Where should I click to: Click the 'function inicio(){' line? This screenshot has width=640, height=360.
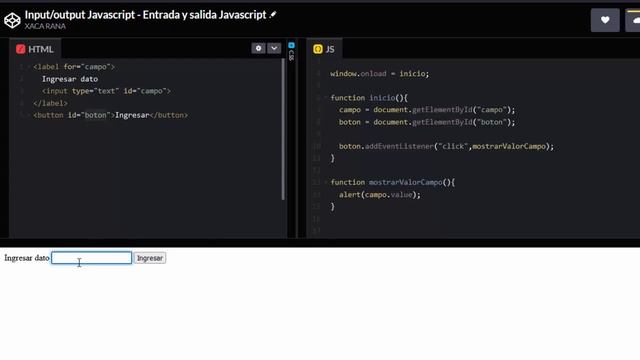(x=369, y=98)
